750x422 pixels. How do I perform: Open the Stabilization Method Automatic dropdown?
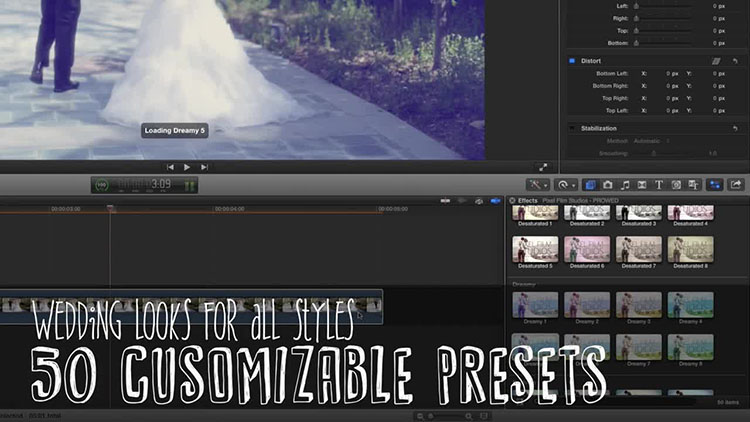[651, 141]
